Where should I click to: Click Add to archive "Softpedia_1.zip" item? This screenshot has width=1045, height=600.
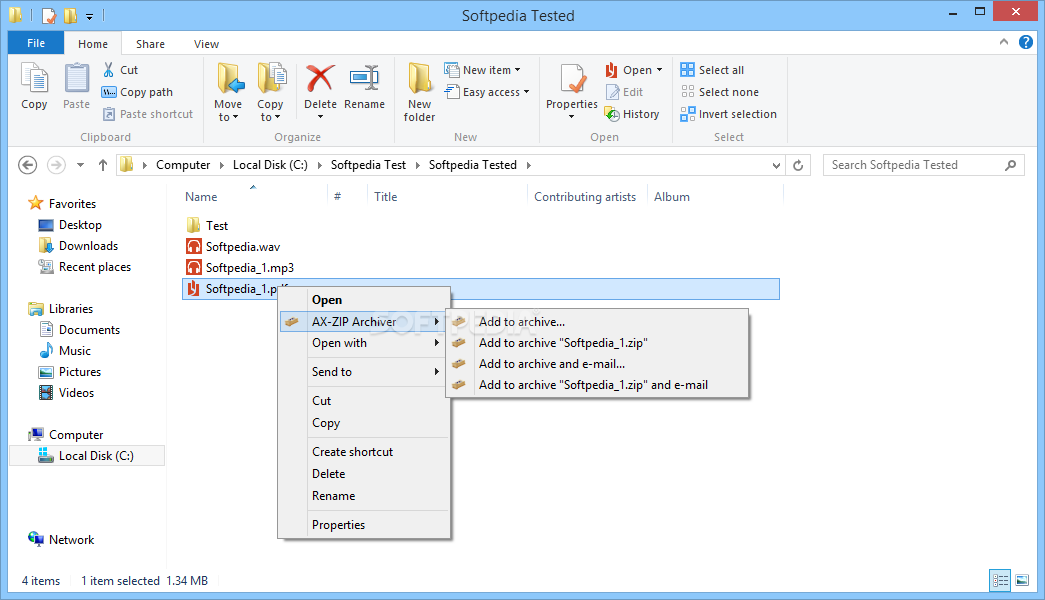click(597, 343)
